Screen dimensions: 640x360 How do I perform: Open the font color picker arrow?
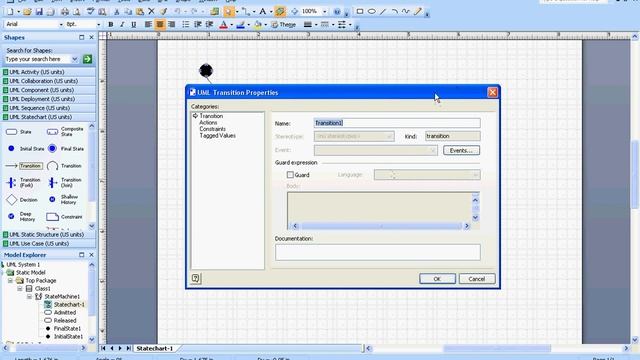(x=231, y=25)
